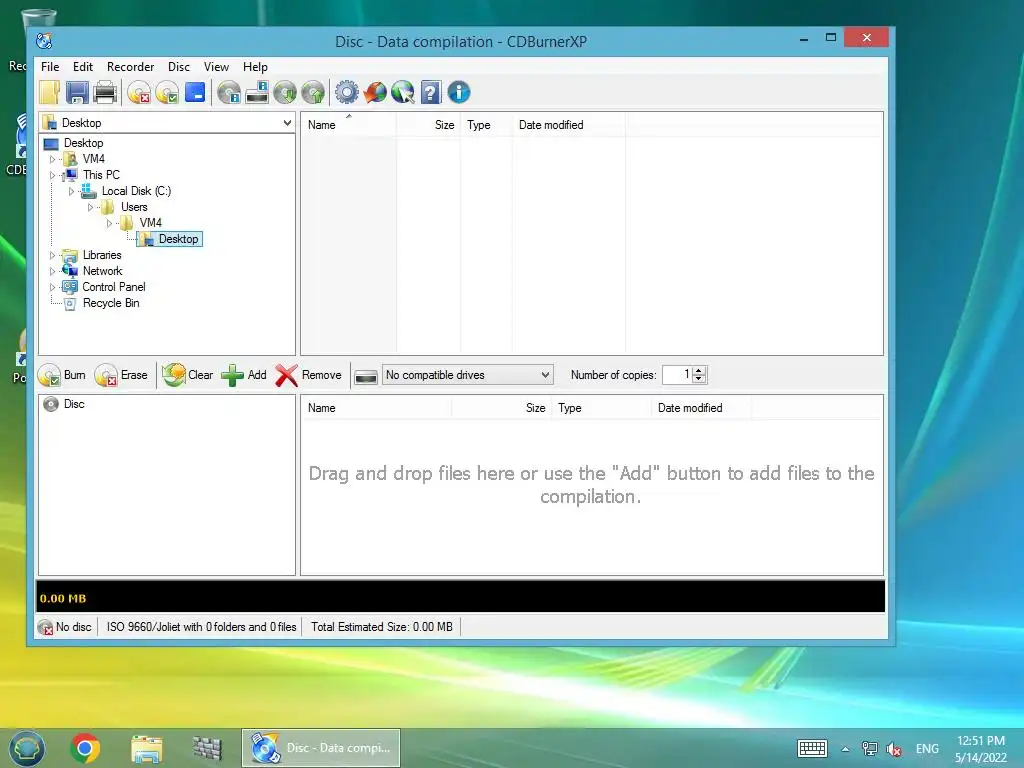This screenshot has width=1024, height=768.
Task: Click the globe icon with mouse cursor
Action: point(403,93)
